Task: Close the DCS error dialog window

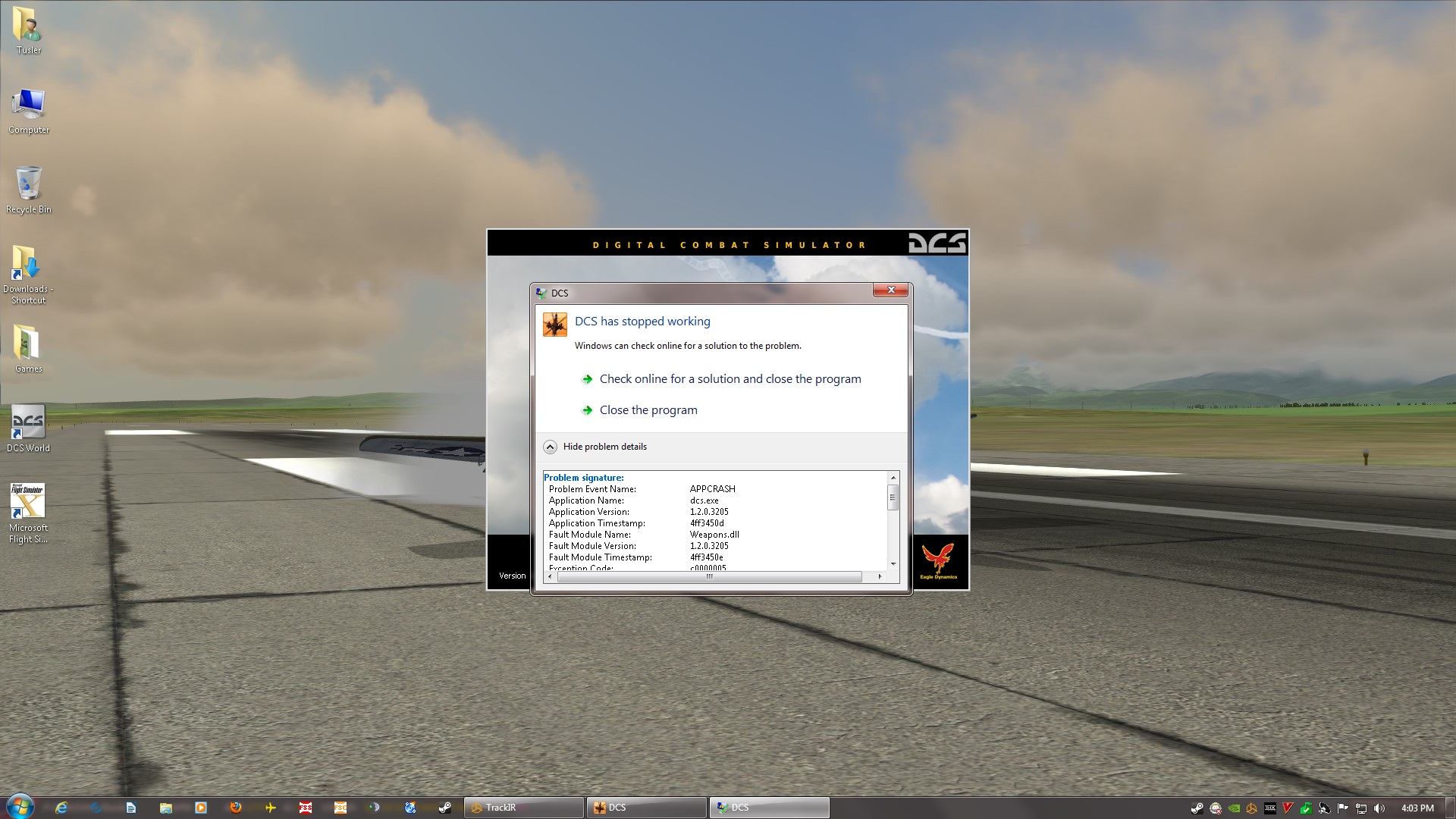Action: tap(891, 290)
